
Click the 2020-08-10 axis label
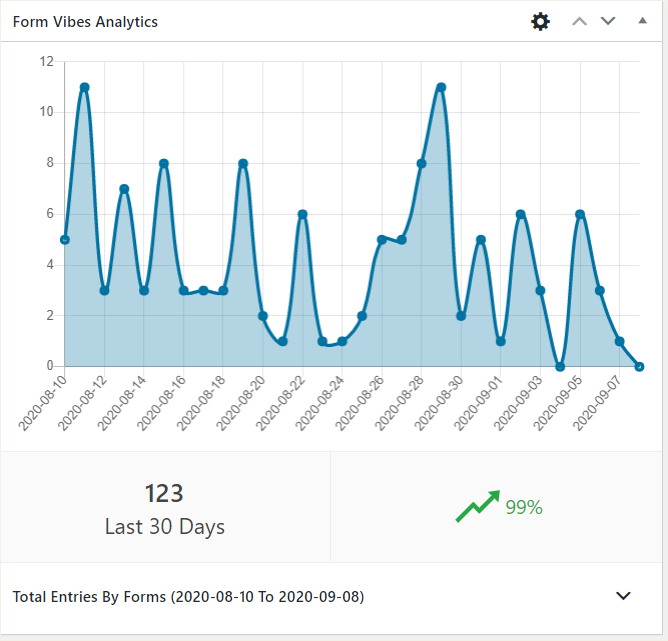point(43,403)
